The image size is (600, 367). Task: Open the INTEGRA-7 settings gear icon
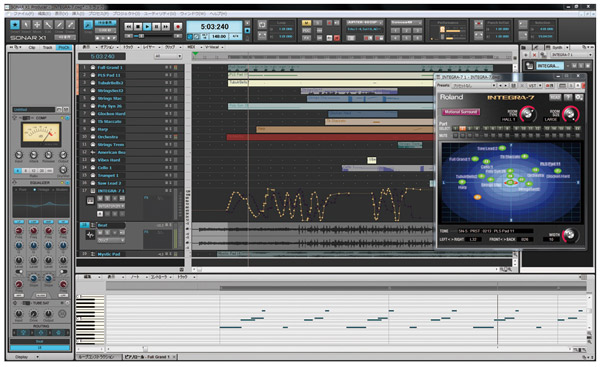[x=579, y=98]
